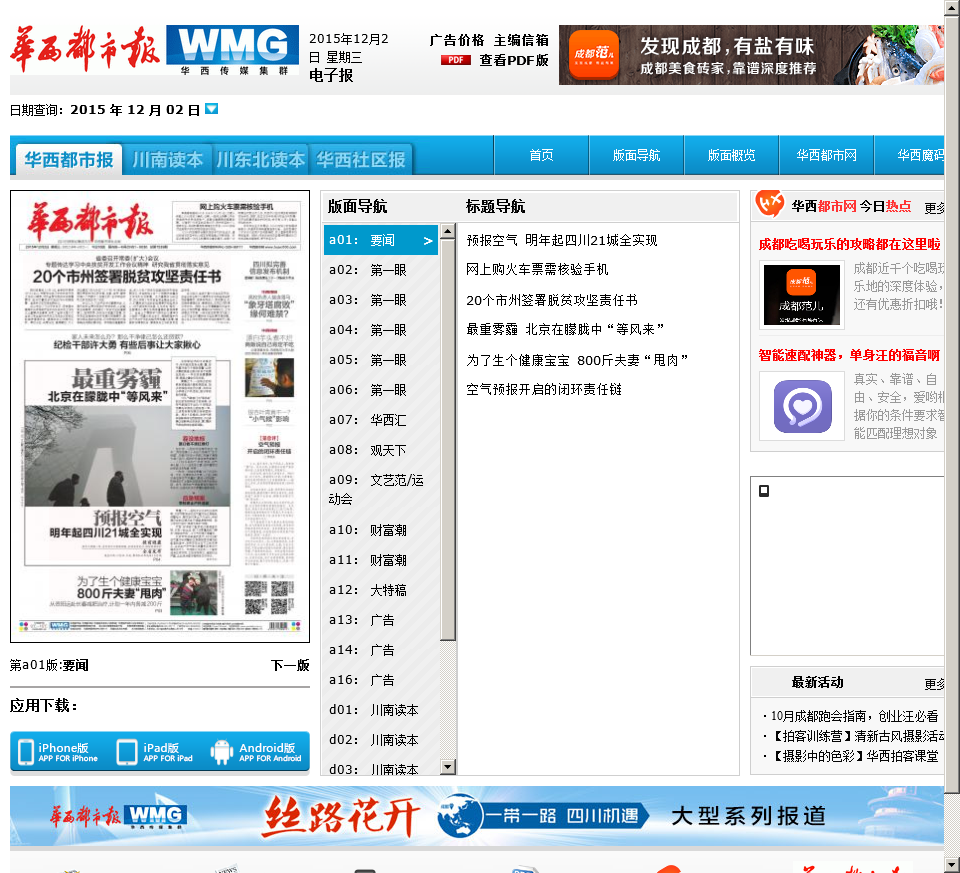Open article 网上购火车票需核验手机
This screenshot has height=873, width=960.
(537, 269)
